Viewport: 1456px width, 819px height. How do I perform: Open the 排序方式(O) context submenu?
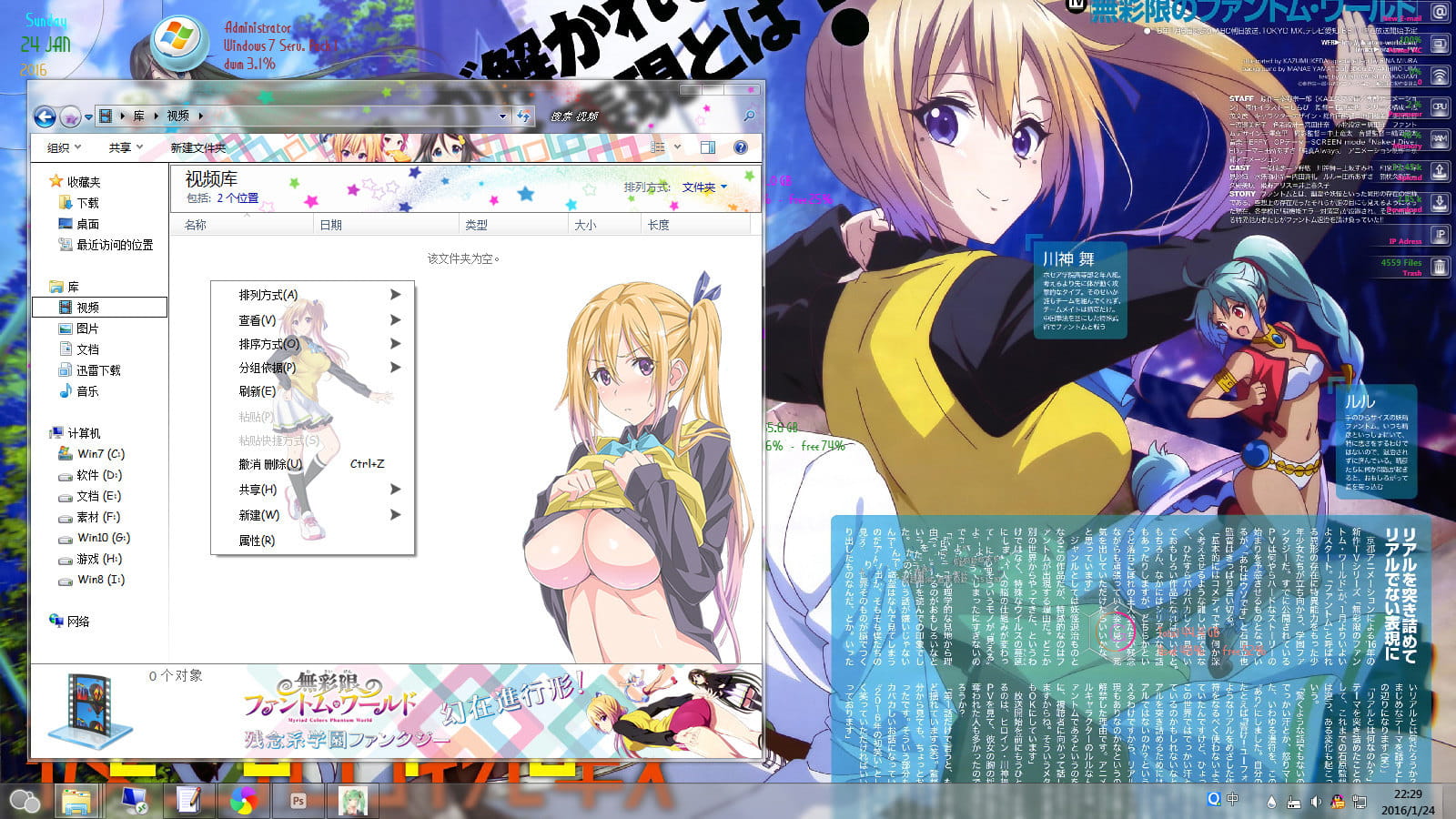[x=313, y=344]
